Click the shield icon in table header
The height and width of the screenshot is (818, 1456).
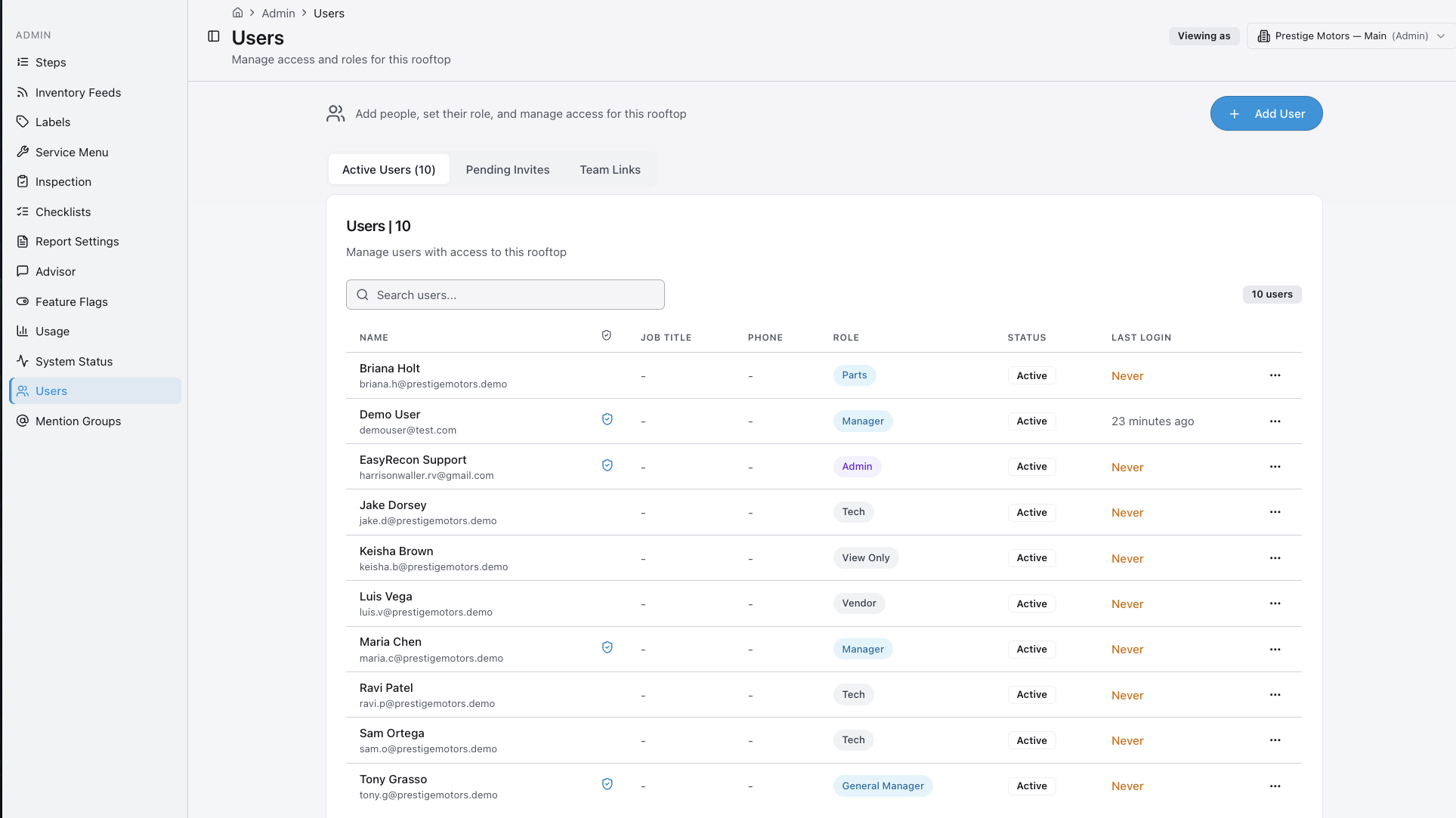(607, 335)
